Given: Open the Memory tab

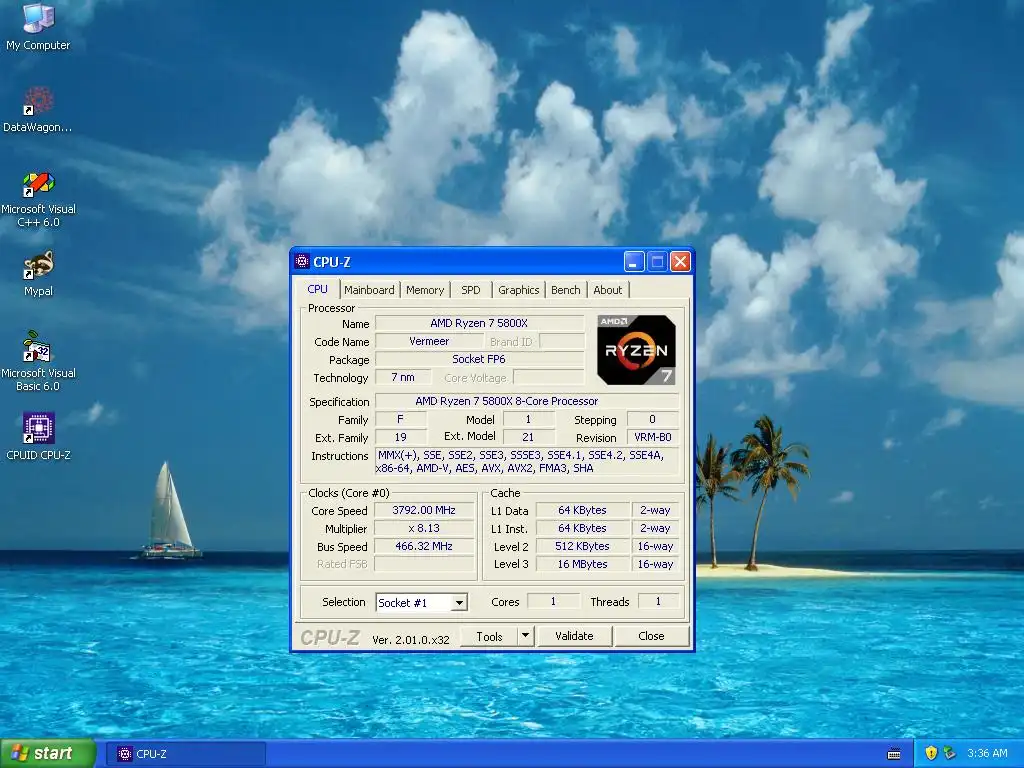Looking at the screenshot, I should (x=425, y=290).
